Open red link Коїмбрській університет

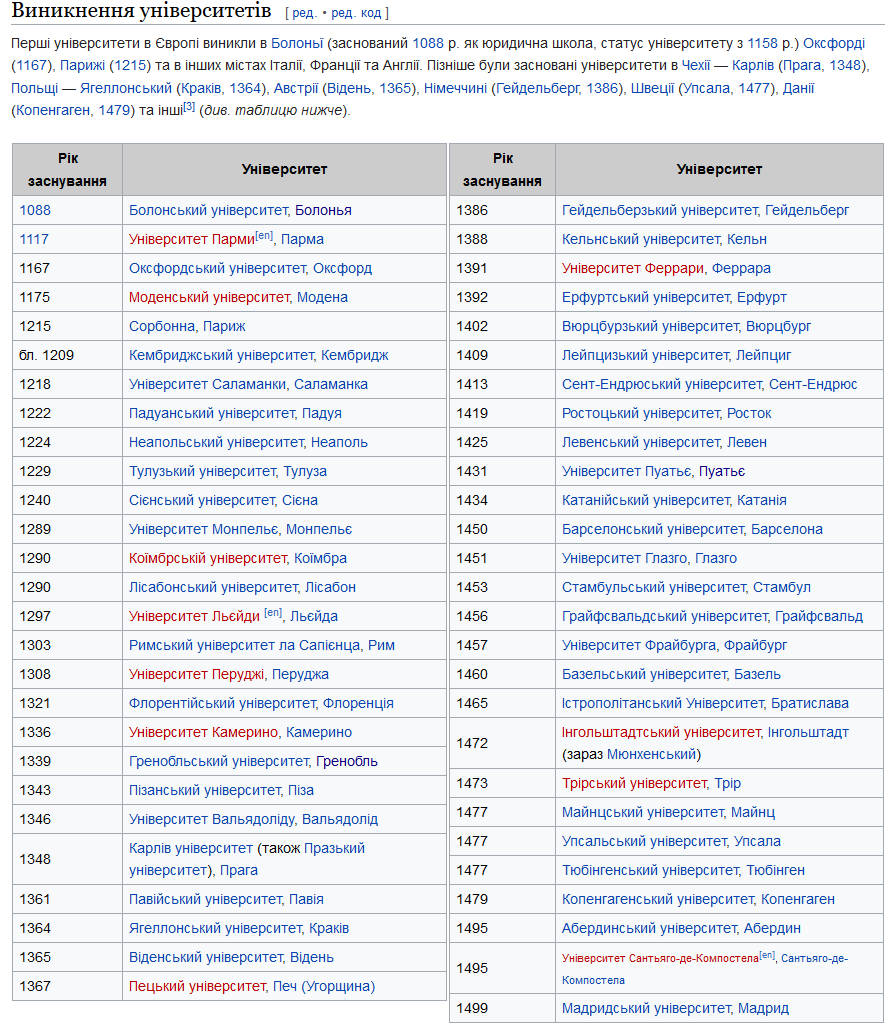[208, 558]
